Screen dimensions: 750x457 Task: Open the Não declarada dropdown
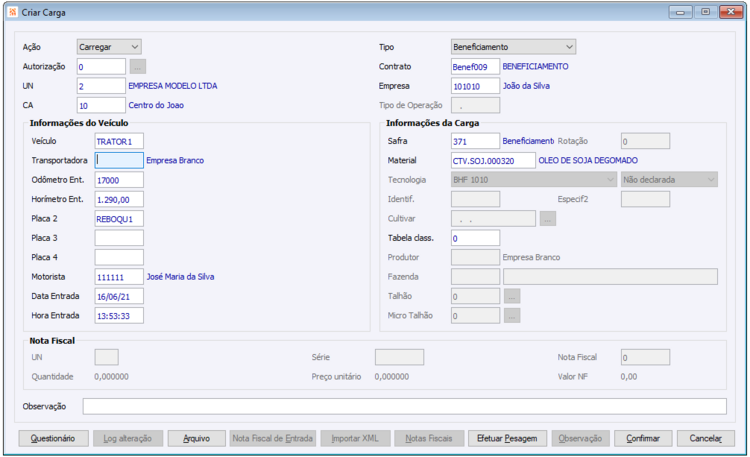pos(669,180)
